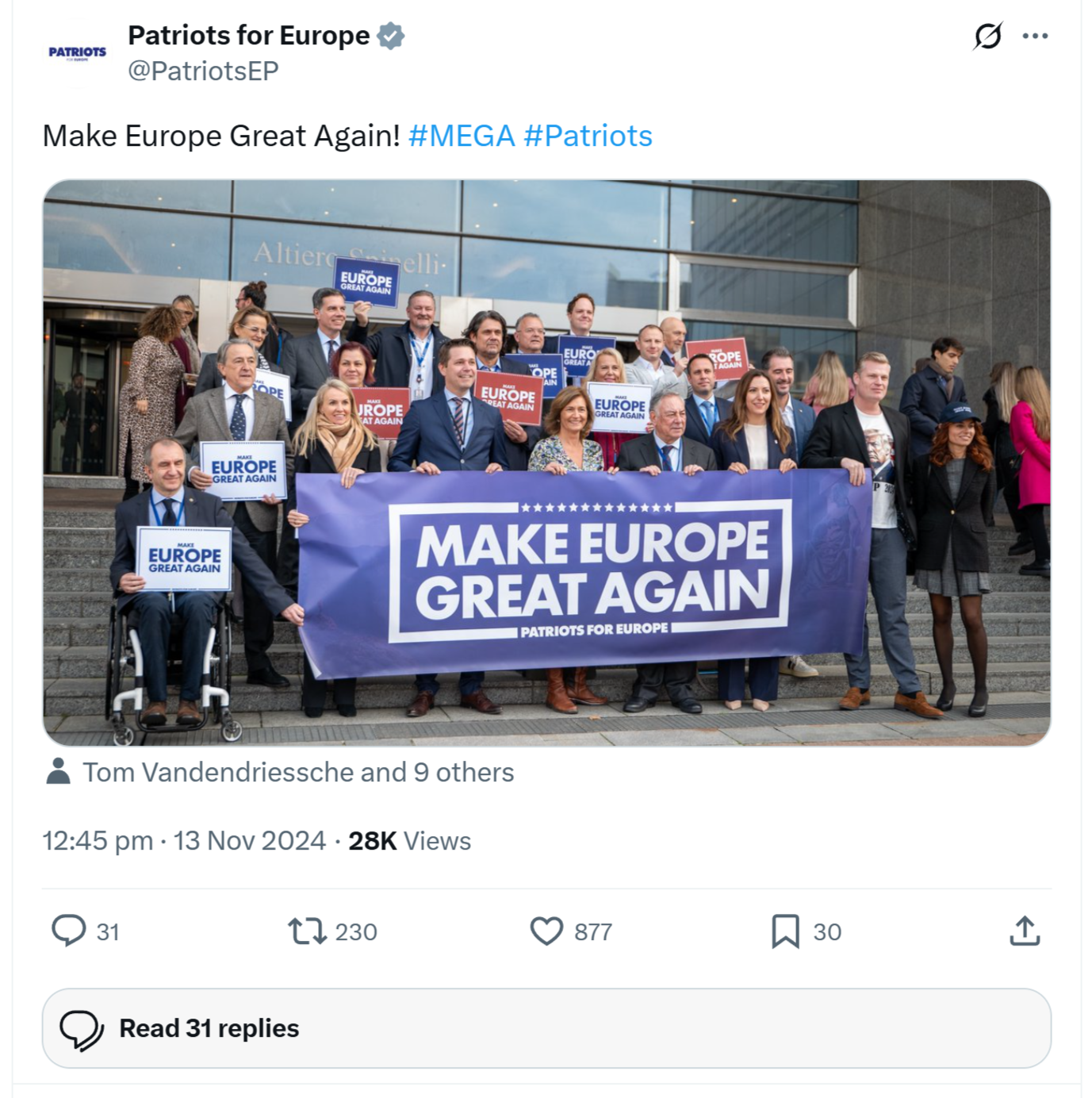Click the @PatriotsEP handle

pyautogui.click(x=203, y=71)
